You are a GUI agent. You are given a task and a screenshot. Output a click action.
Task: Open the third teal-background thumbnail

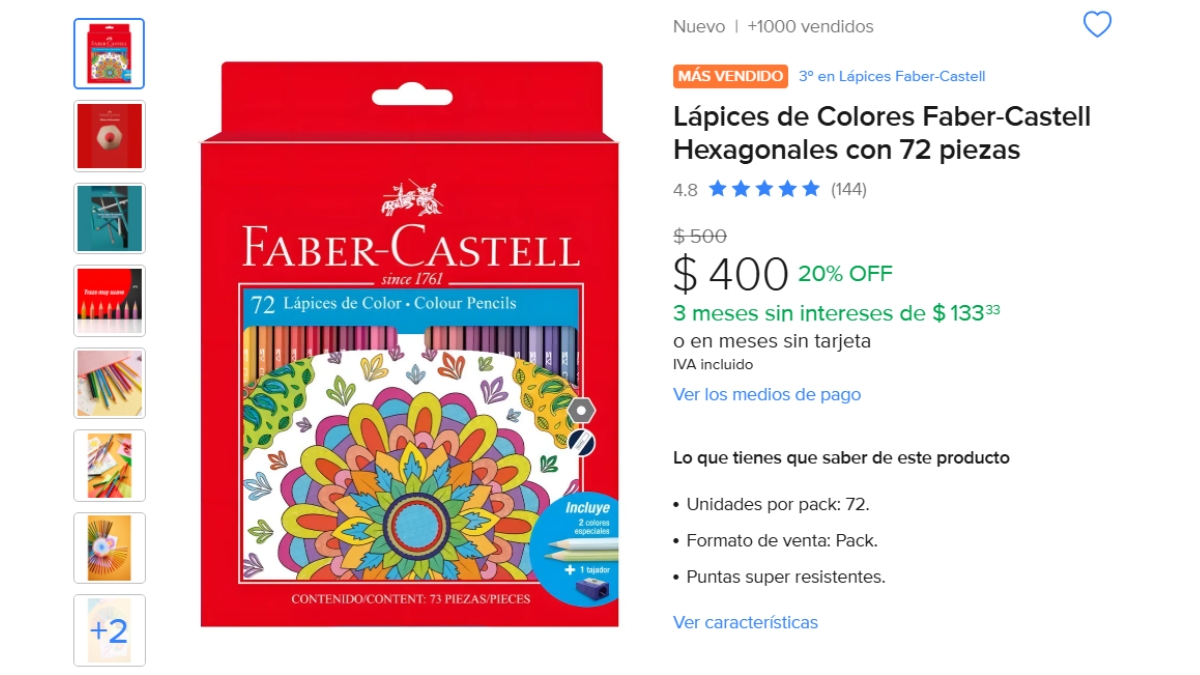[109, 218]
